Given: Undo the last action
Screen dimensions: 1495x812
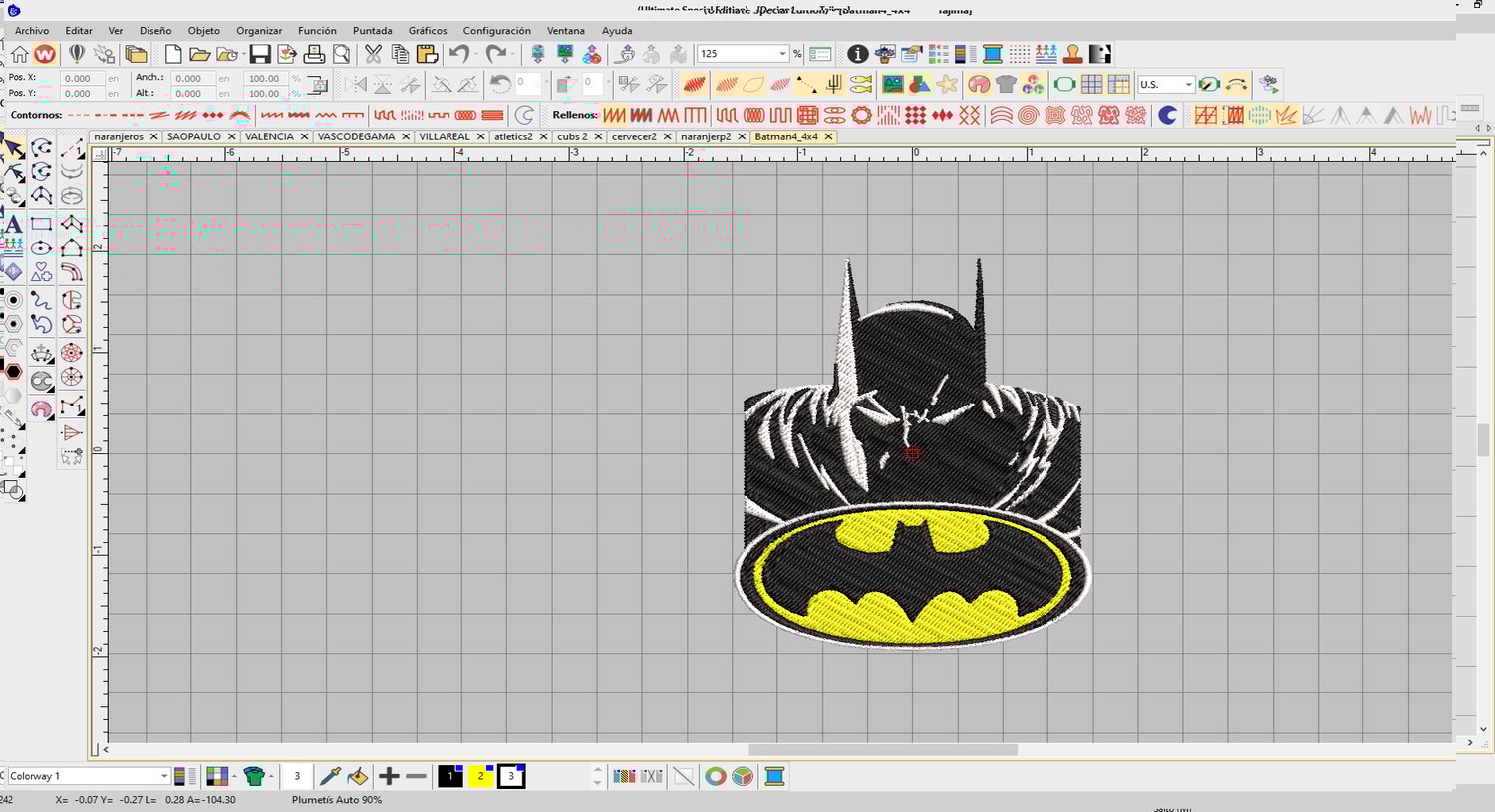Looking at the screenshot, I should click(458, 54).
